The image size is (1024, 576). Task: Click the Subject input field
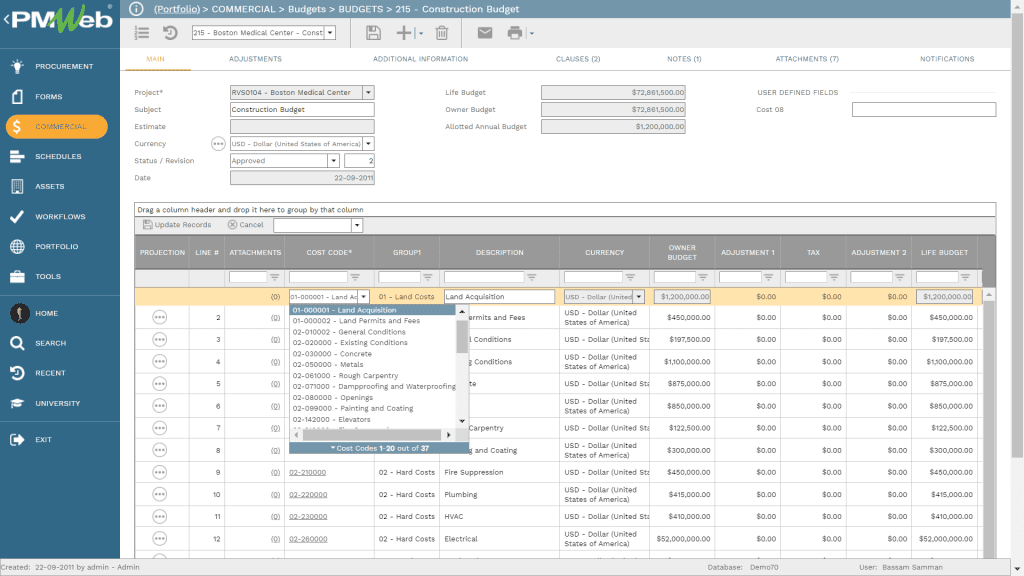[302, 110]
